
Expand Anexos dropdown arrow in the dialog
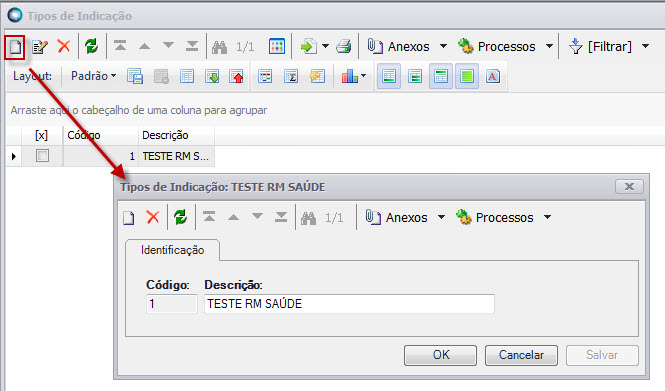click(441, 217)
